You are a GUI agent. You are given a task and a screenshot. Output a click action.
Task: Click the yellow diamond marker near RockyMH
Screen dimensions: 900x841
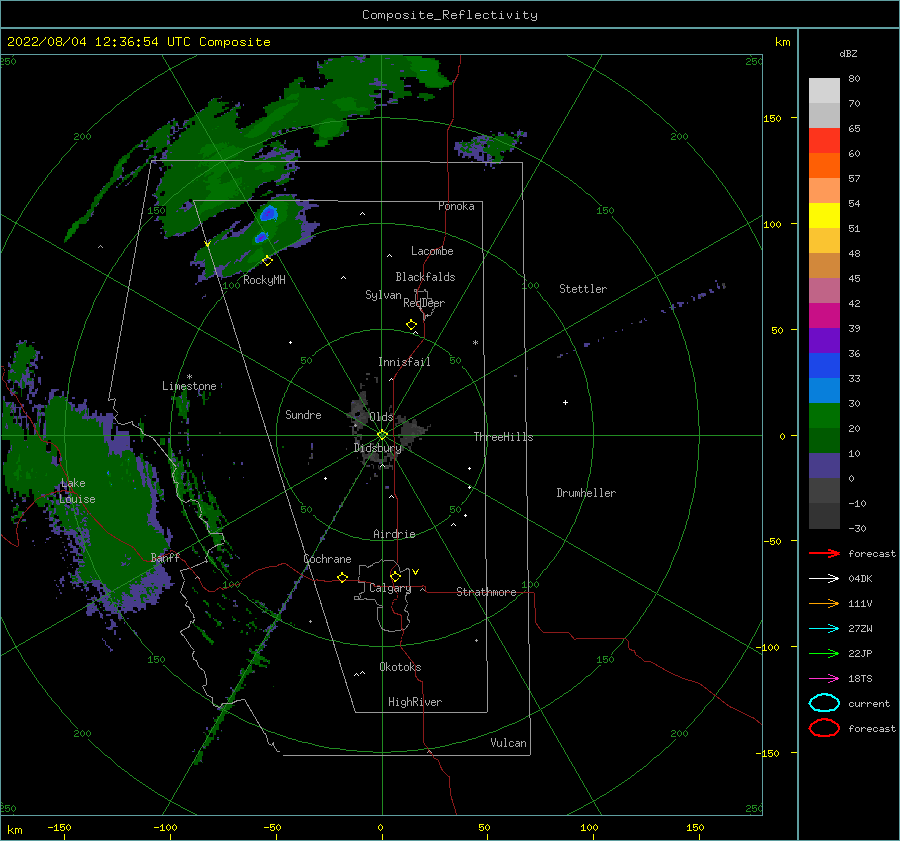267,261
